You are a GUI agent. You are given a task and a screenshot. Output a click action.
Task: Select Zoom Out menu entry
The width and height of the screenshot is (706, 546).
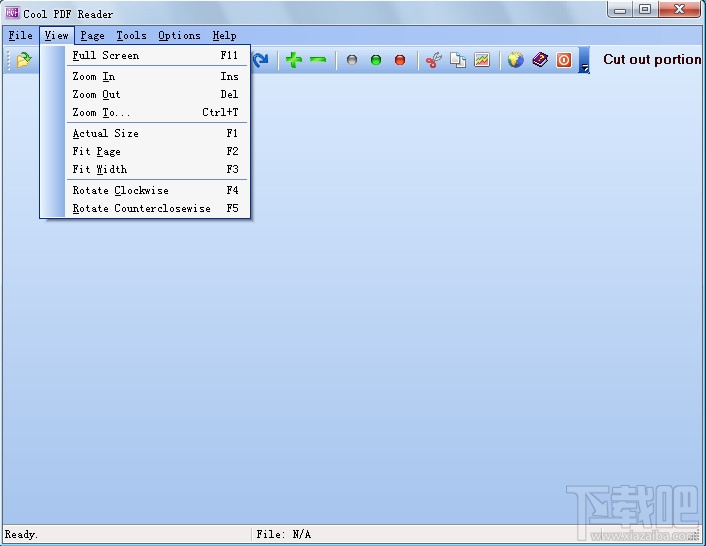coord(158,95)
